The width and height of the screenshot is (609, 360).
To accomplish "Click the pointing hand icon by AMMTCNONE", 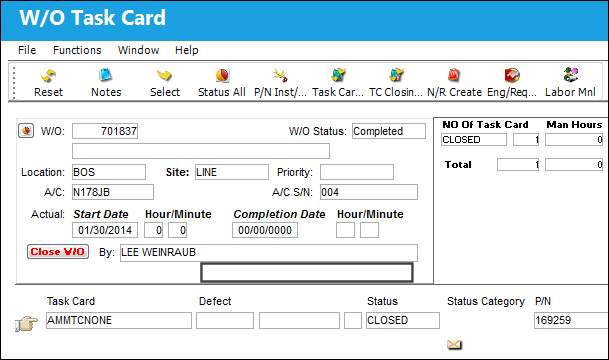I will coord(26,323).
